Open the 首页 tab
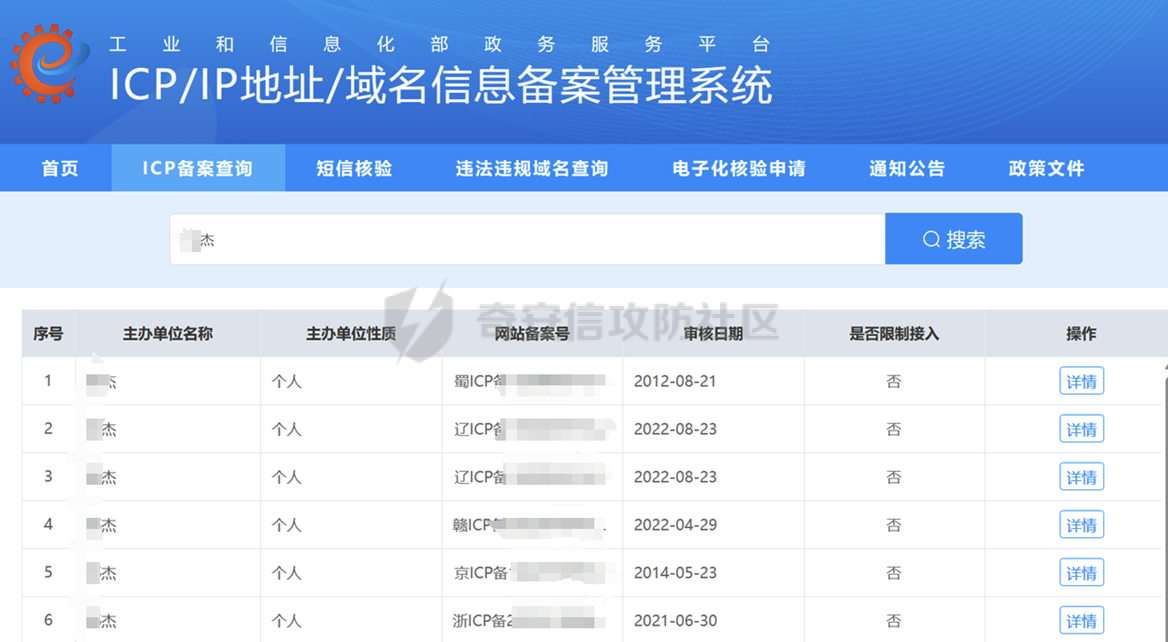 (x=60, y=168)
